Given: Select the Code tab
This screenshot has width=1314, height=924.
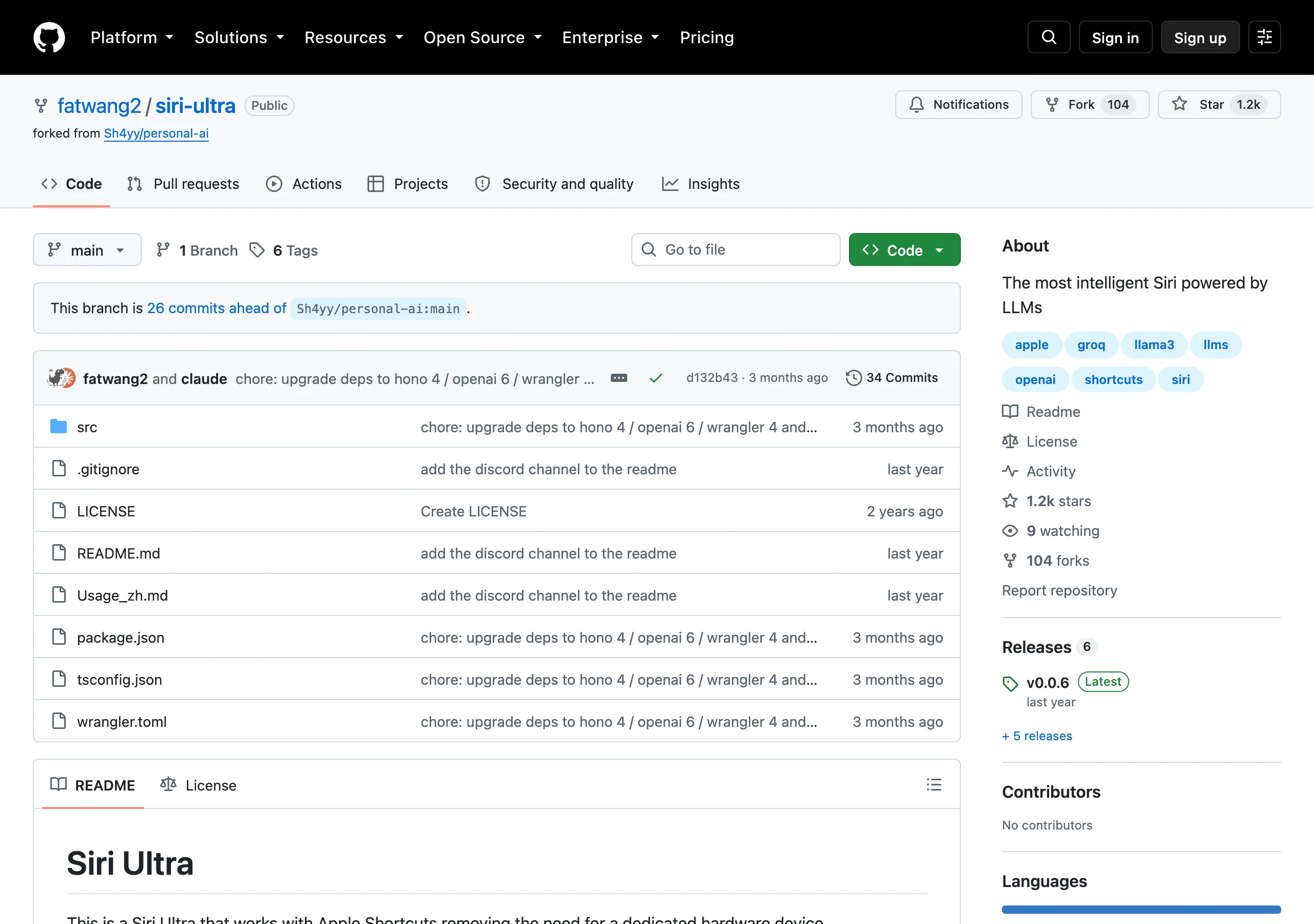Looking at the screenshot, I should pos(71,184).
